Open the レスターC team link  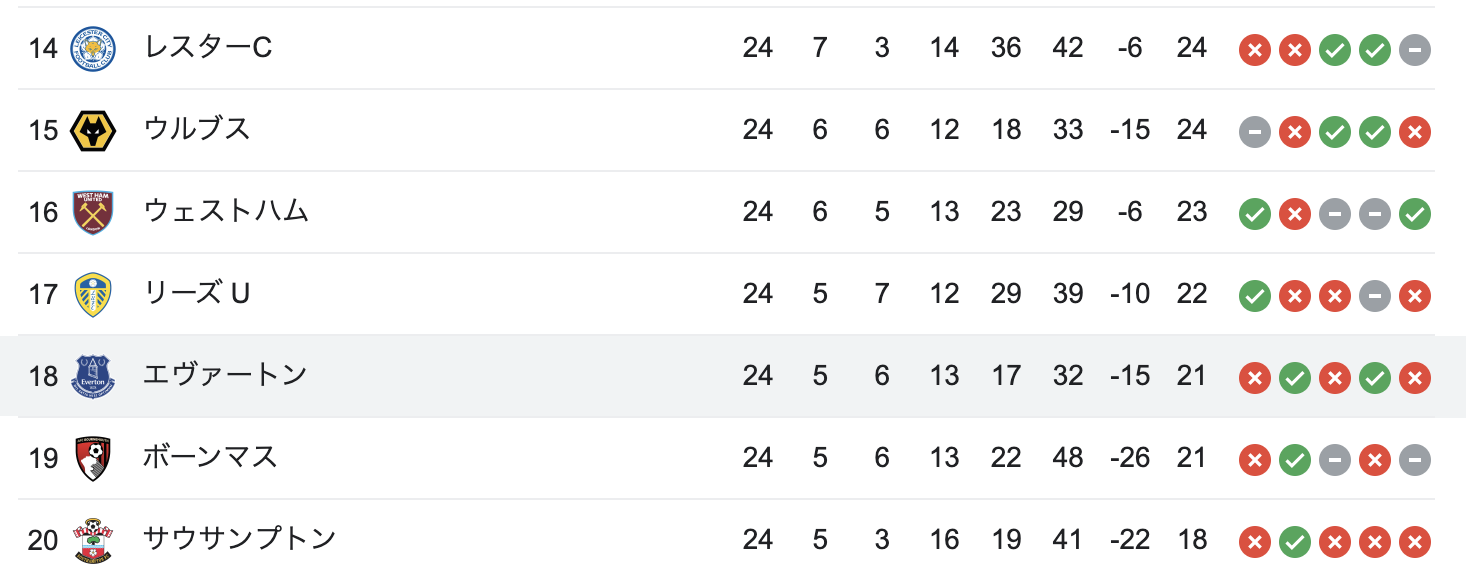(207, 48)
